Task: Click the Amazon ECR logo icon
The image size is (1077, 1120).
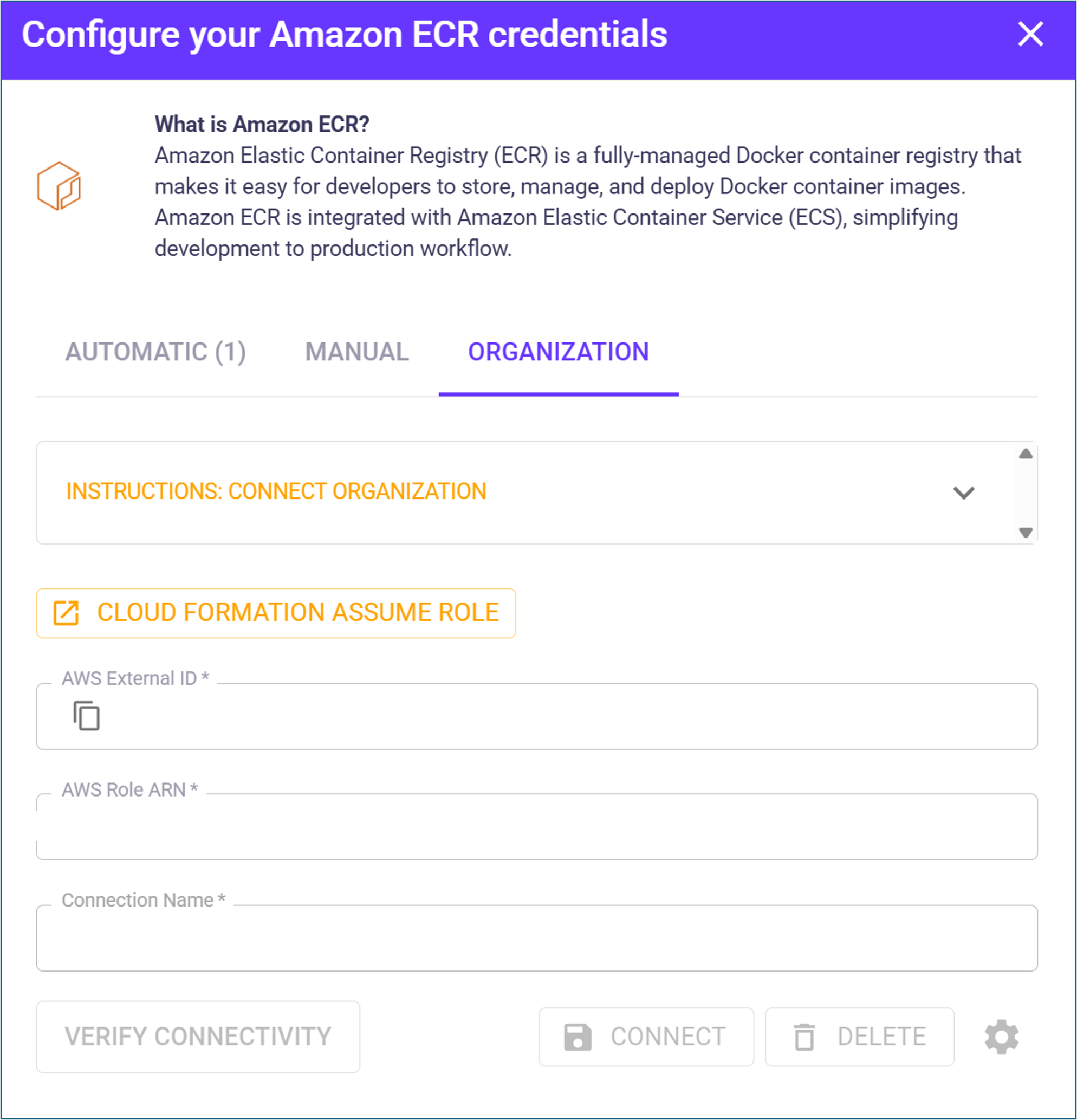Action: click(x=59, y=186)
